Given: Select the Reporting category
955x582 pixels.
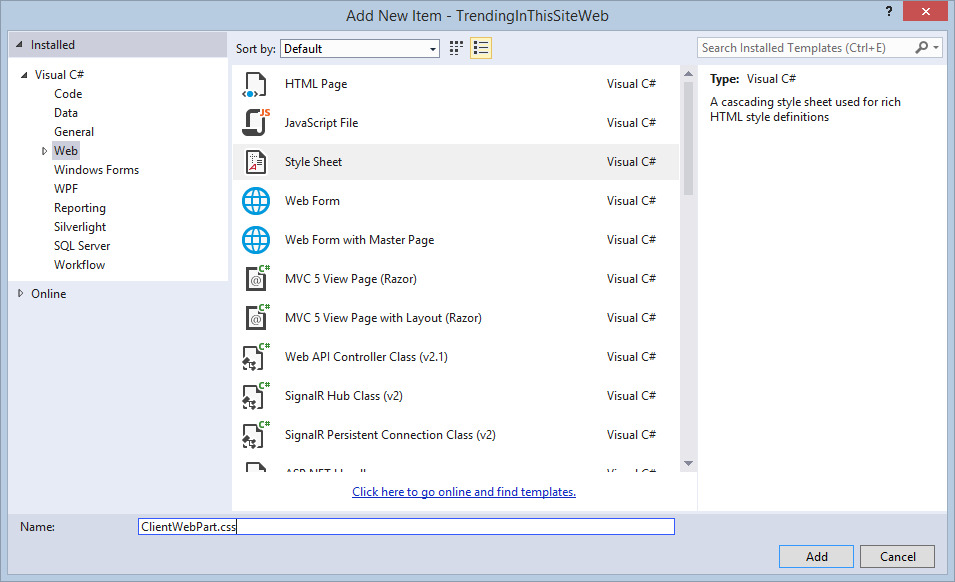Looking at the screenshot, I should [80, 208].
